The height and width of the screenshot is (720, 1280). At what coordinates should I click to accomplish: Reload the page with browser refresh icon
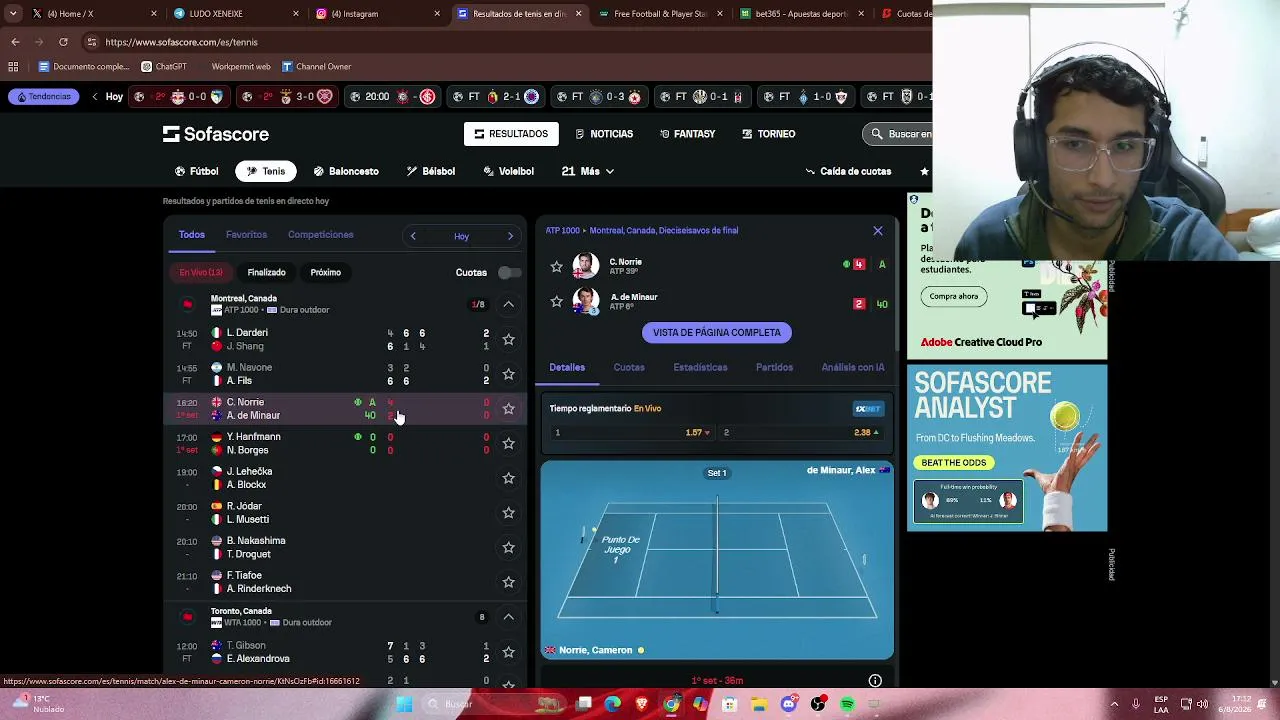[x=63, y=42]
